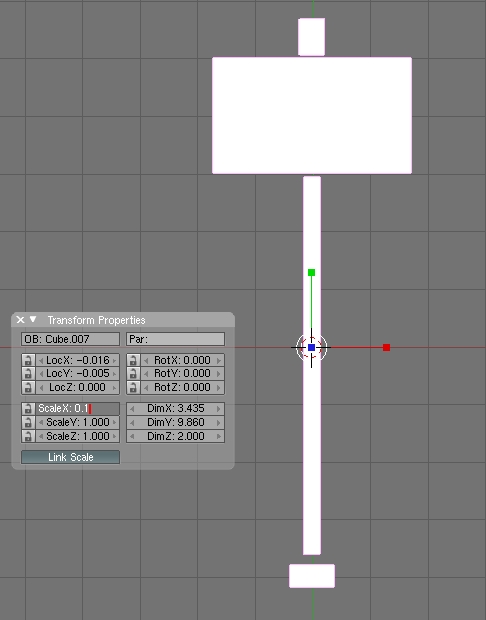The height and width of the screenshot is (620, 486).
Task: Decrease DimY with left arrow
Action: pos(132,422)
